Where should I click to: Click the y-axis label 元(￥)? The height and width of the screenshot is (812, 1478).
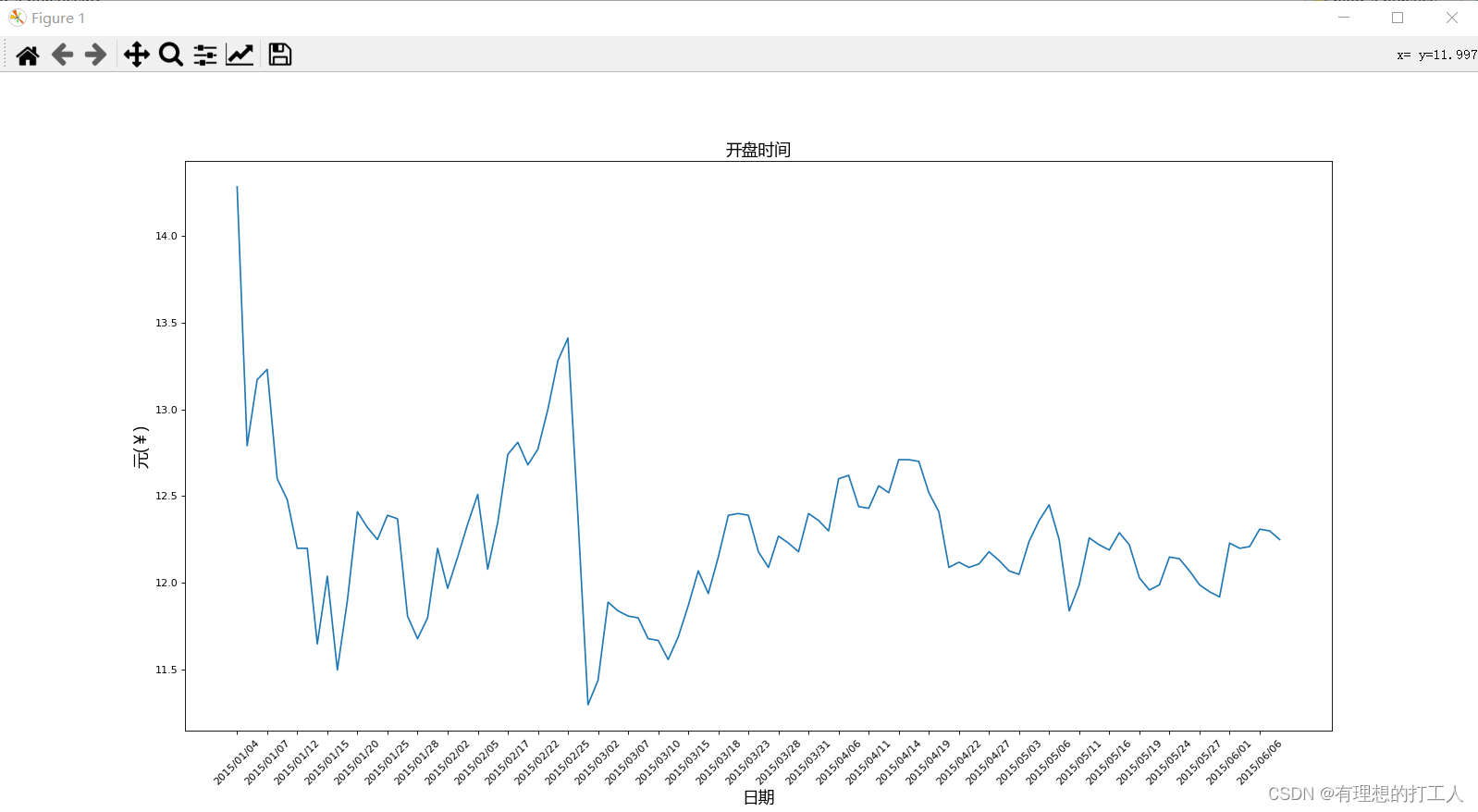(141, 448)
